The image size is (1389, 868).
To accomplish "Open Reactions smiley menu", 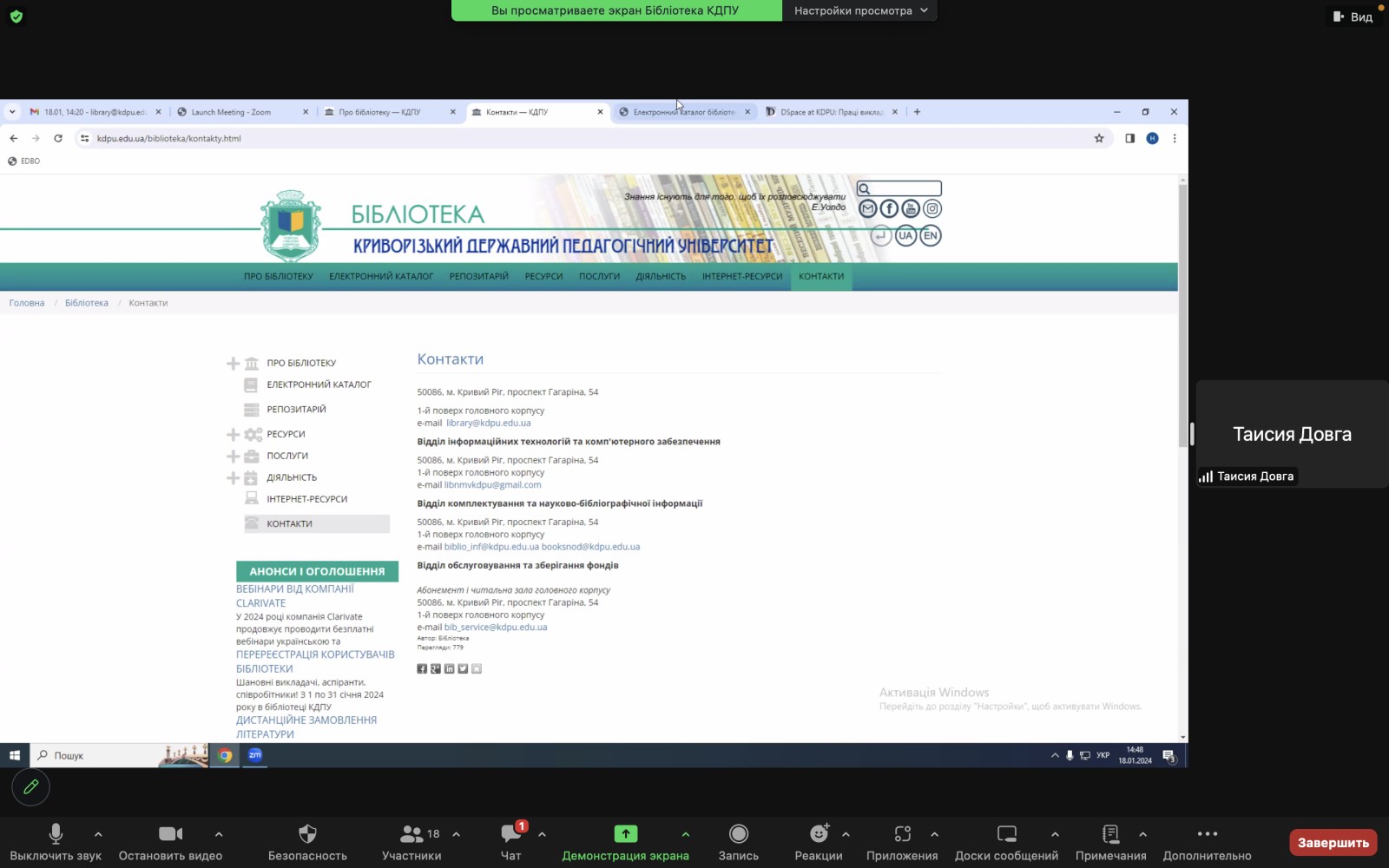I will [819, 842].
